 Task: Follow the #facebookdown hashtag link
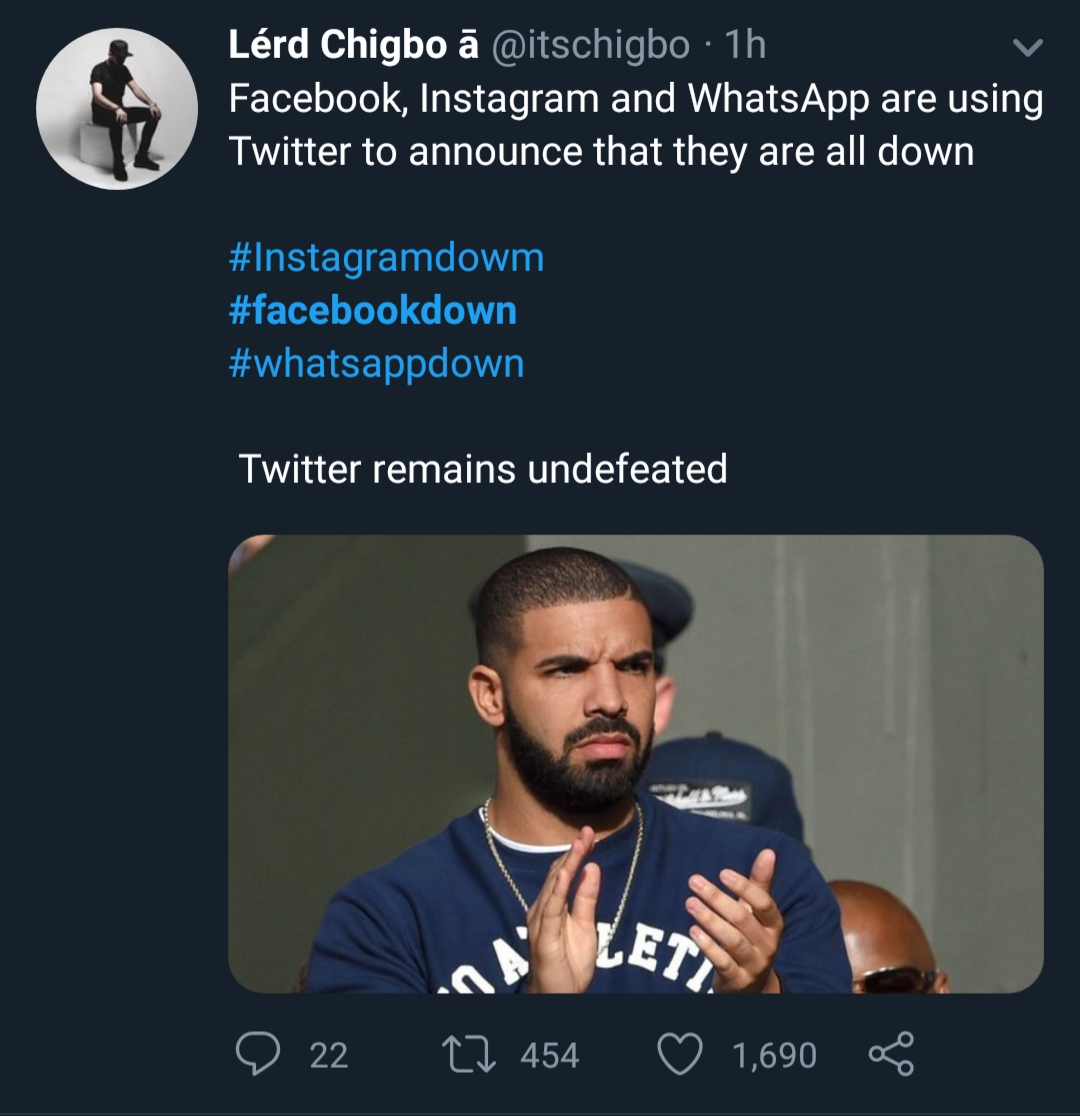click(x=373, y=311)
